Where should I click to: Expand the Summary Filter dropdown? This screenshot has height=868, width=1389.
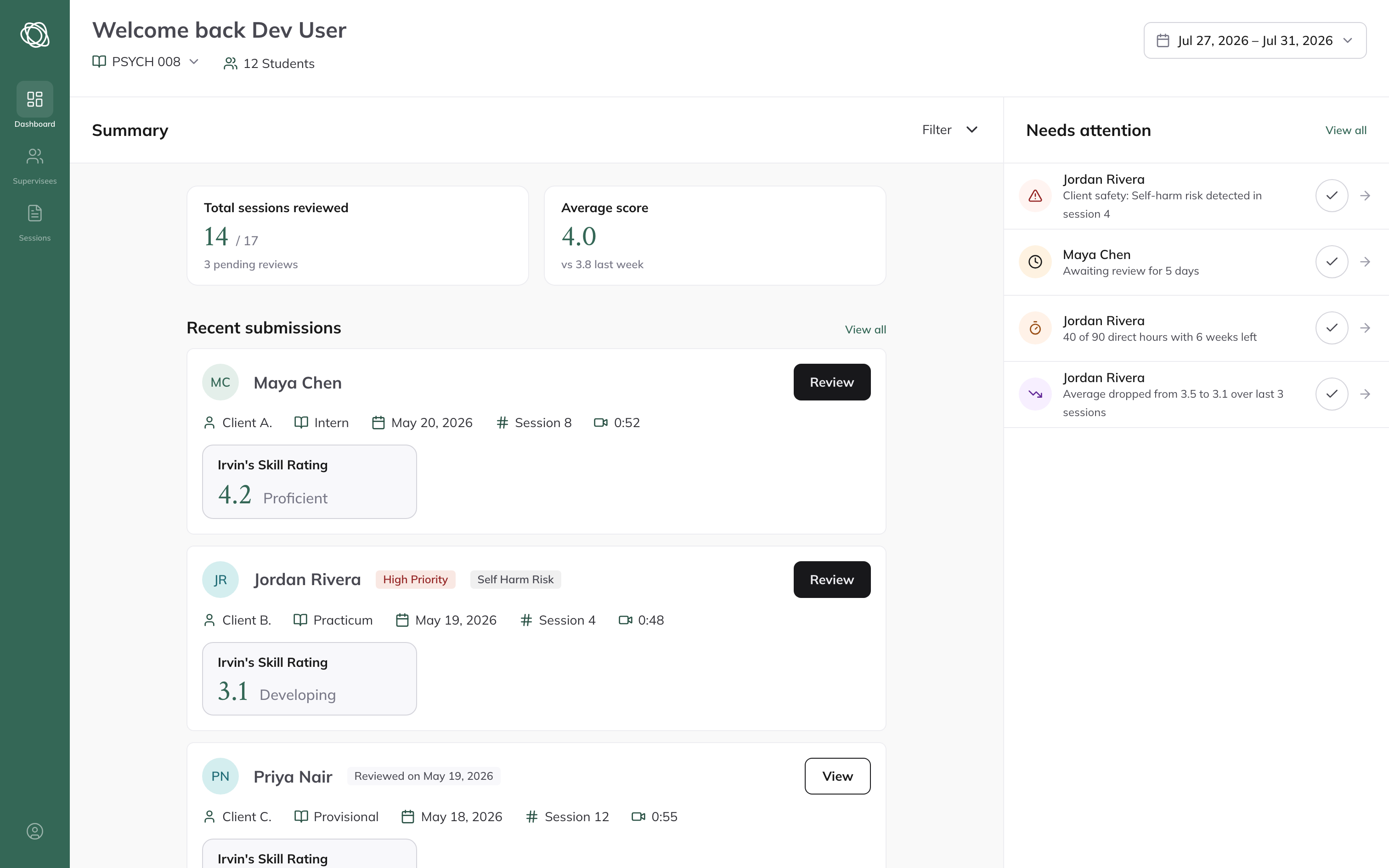click(950, 130)
